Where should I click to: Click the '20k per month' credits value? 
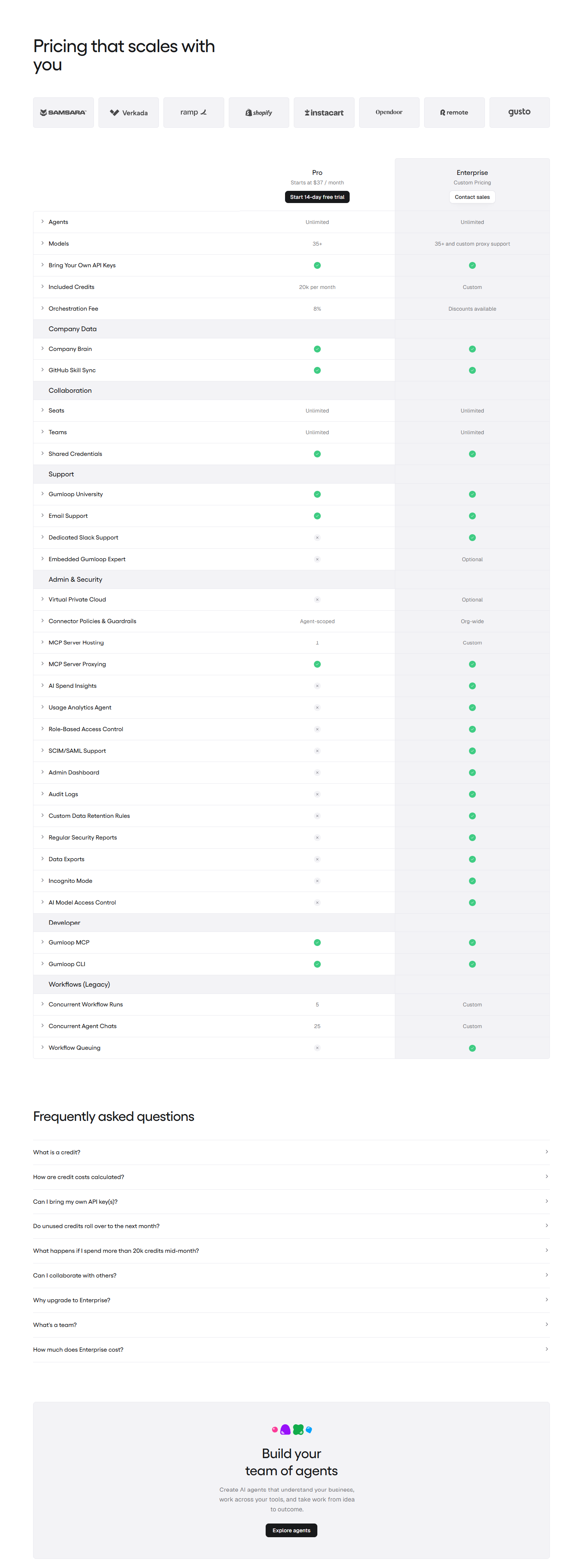pyautogui.click(x=317, y=287)
